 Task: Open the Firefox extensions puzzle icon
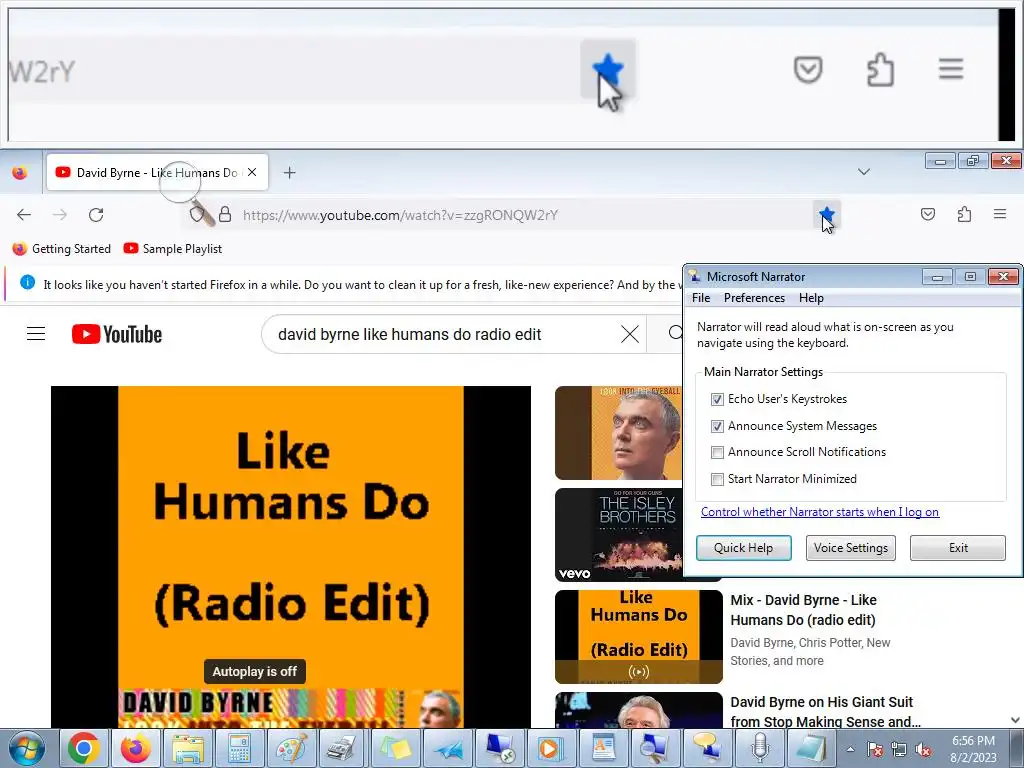tap(964, 214)
